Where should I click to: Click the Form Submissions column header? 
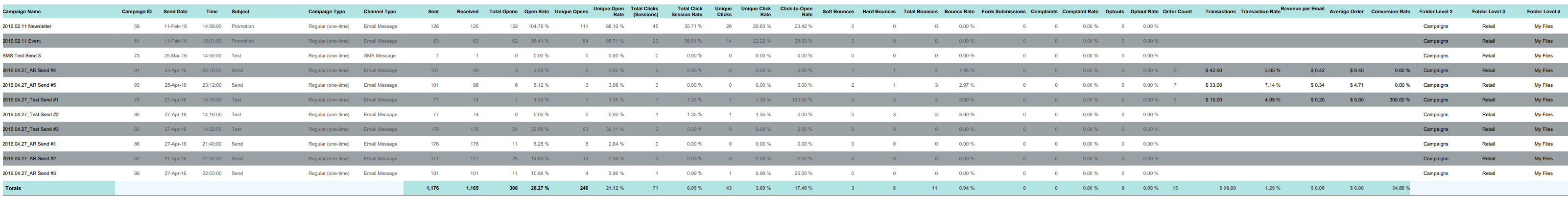pos(1003,12)
